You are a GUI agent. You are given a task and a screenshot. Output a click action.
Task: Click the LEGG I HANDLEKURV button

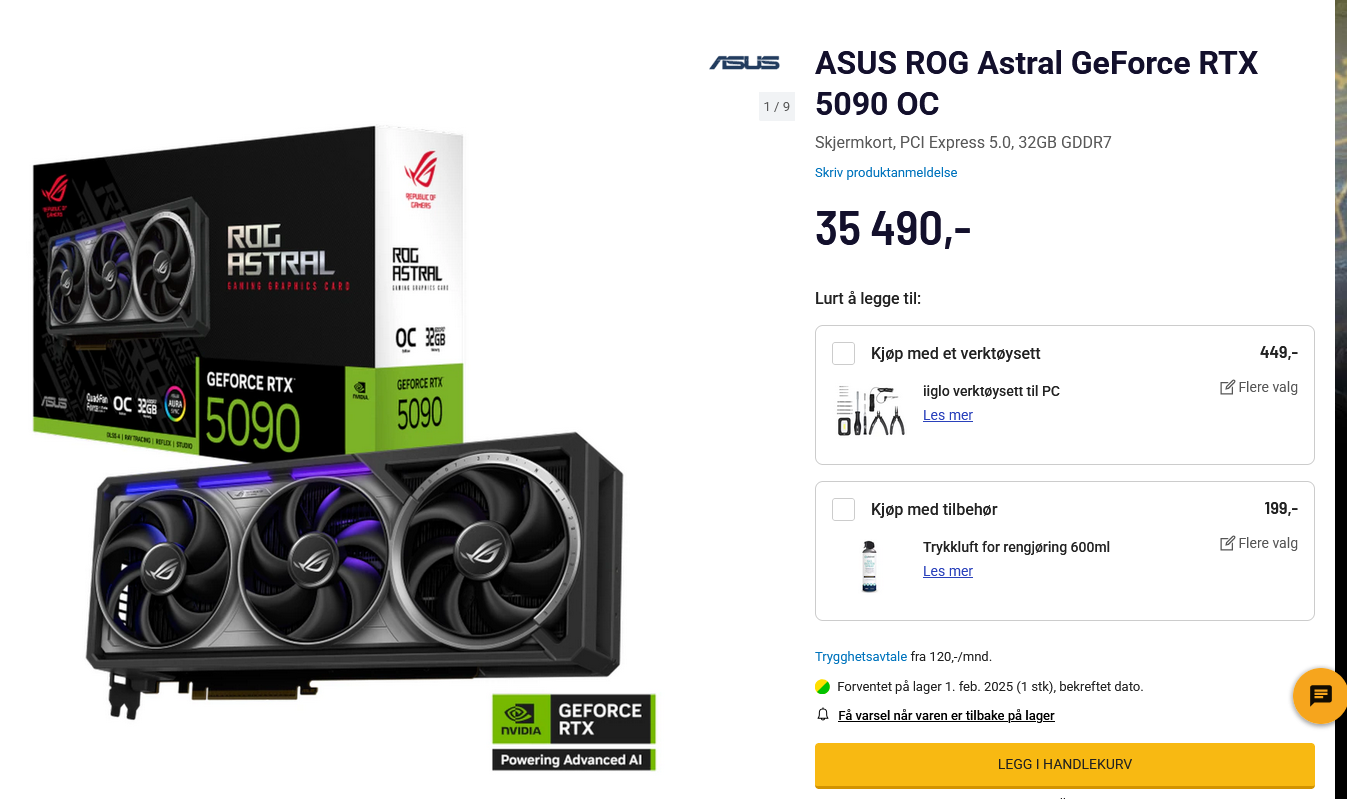1065,765
